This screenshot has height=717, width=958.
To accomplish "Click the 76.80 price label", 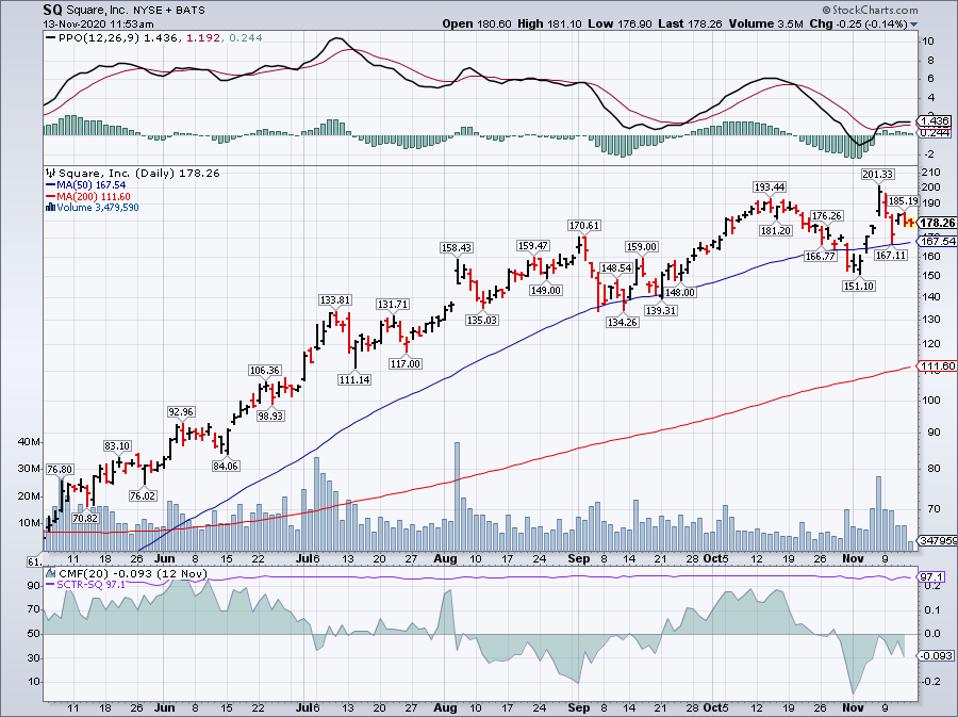I will [60, 469].
